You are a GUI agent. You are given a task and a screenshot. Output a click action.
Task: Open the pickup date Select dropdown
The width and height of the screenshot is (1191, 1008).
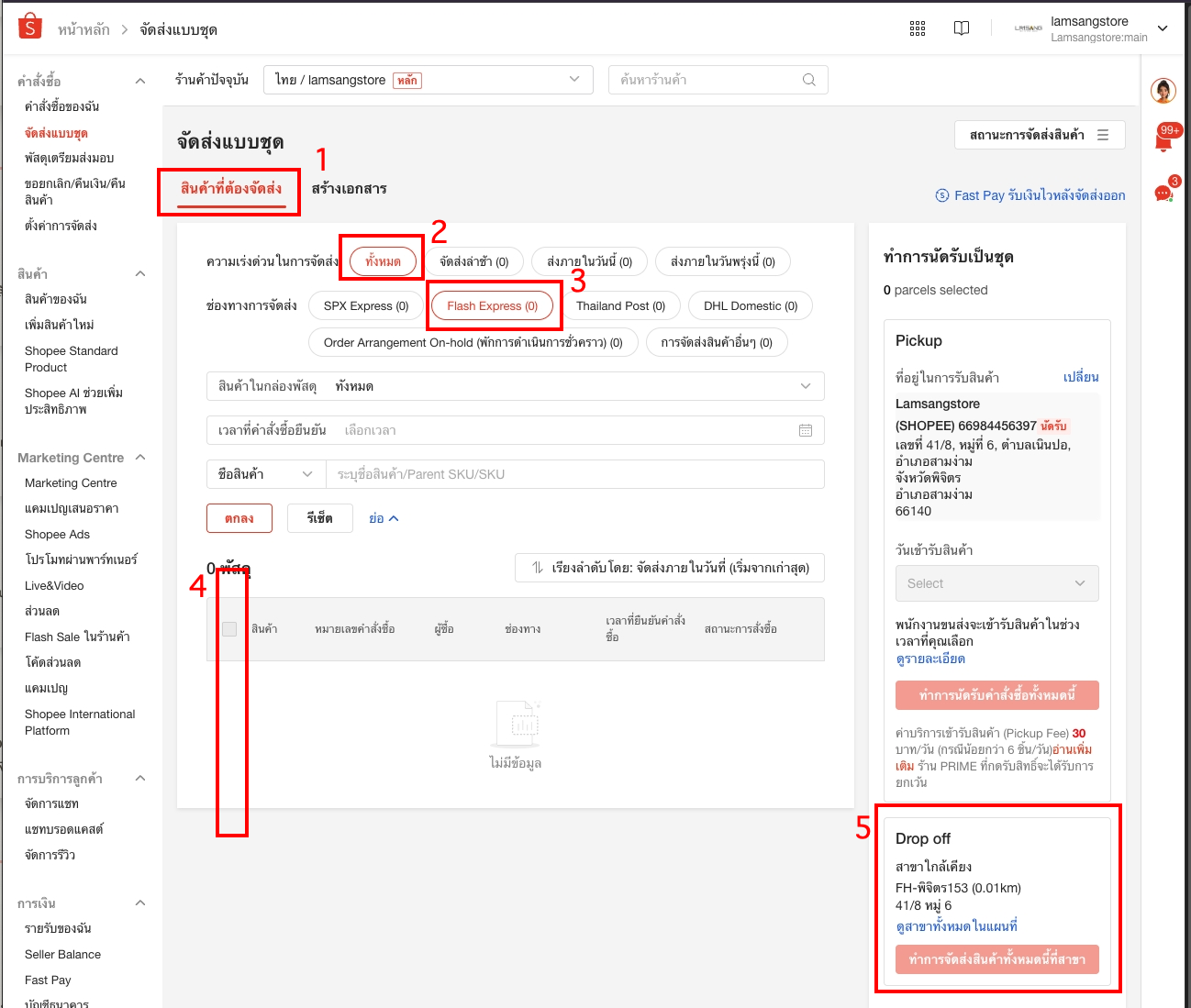pyautogui.click(x=997, y=583)
